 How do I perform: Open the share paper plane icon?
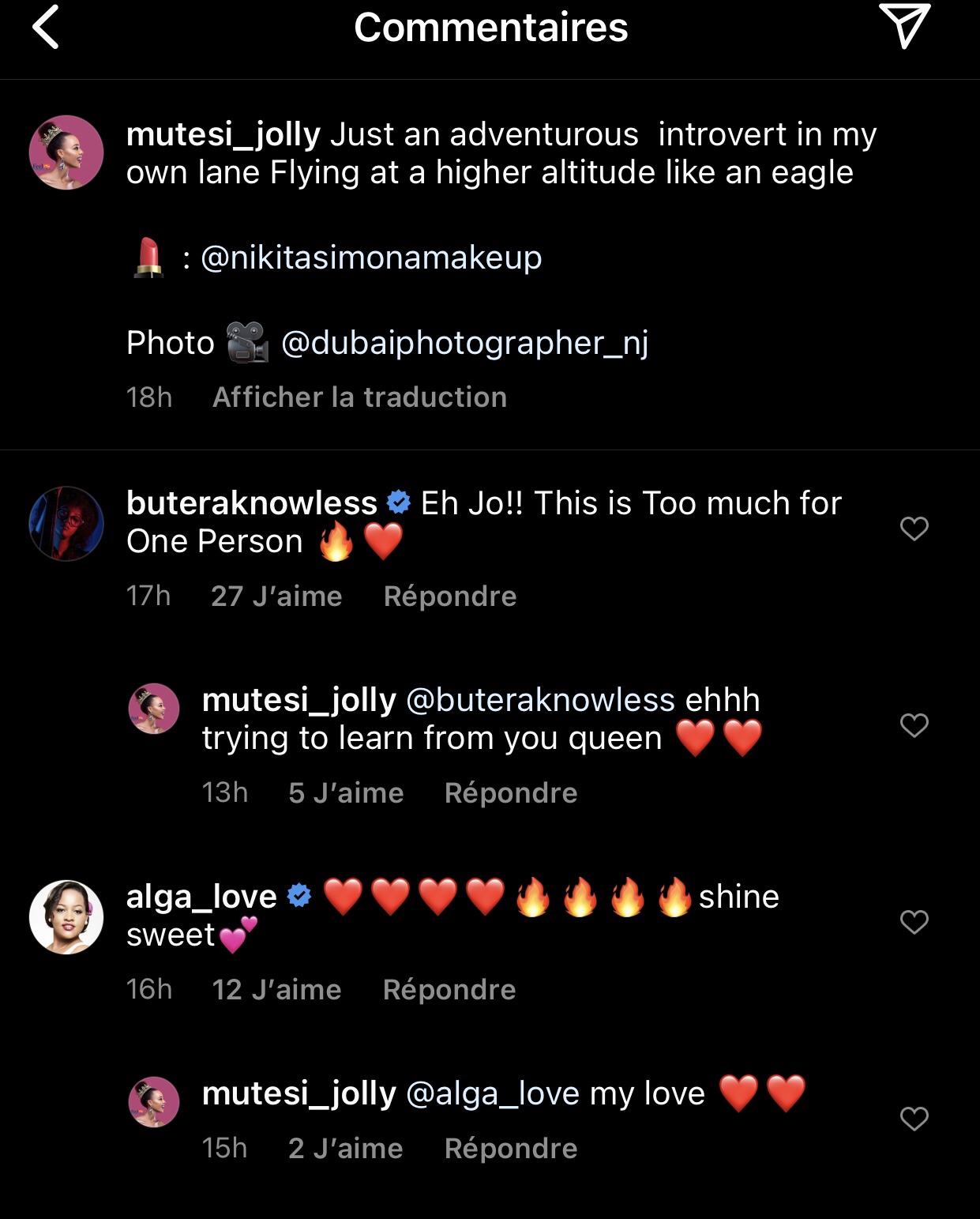[903, 26]
